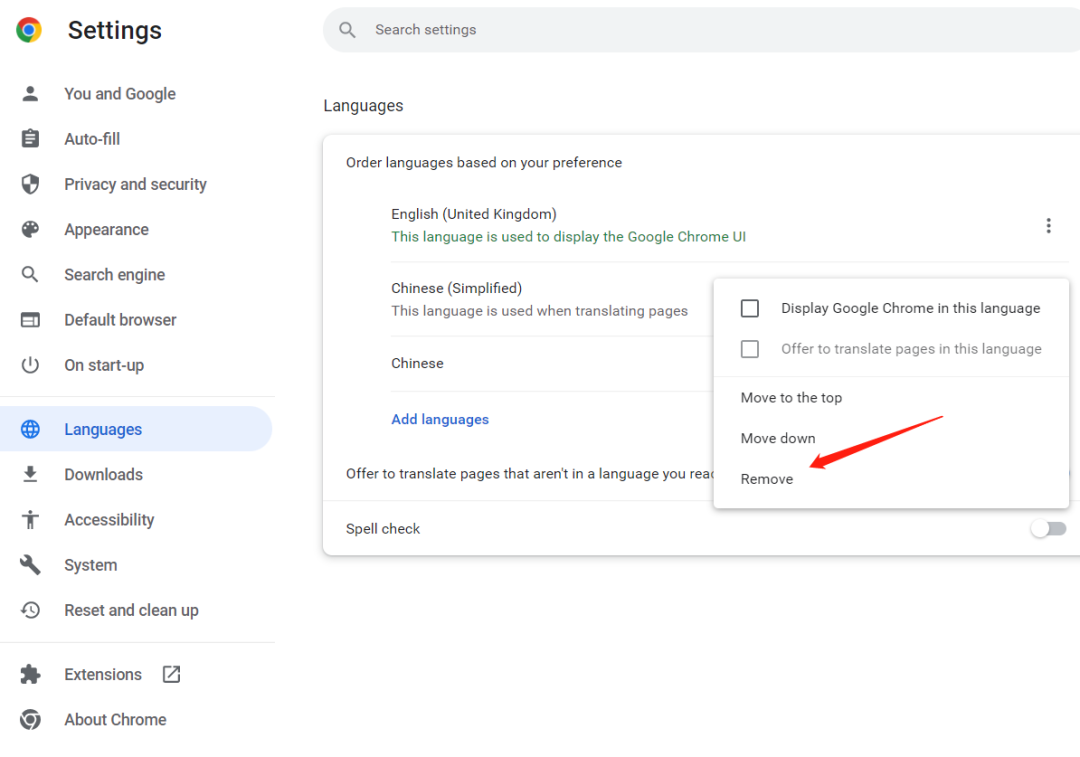
Task: Pick Move down in the menu
Action: pyautogui.click(x=778, y=438)
